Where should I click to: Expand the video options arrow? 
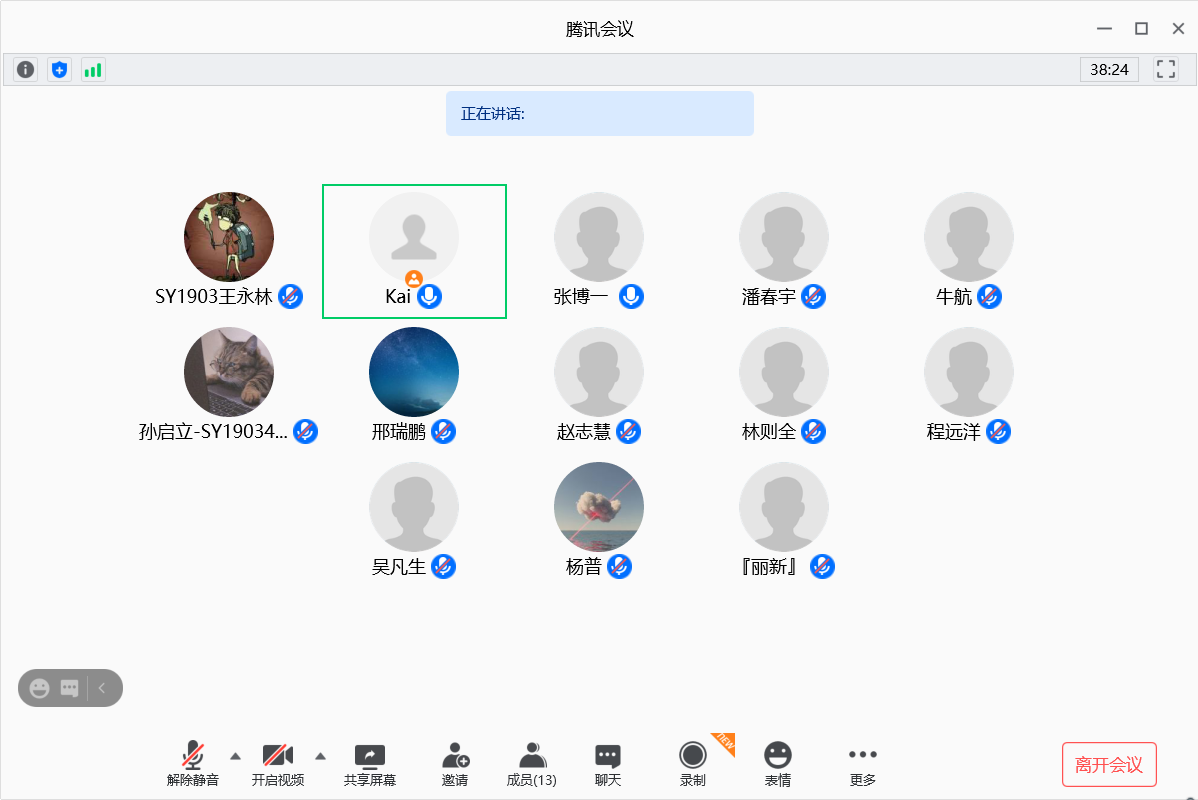pos(320,755)
